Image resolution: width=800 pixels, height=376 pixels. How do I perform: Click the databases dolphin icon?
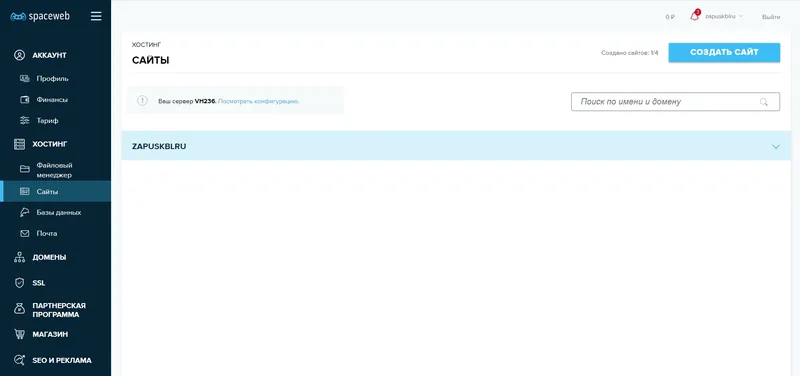coord(24,212)
